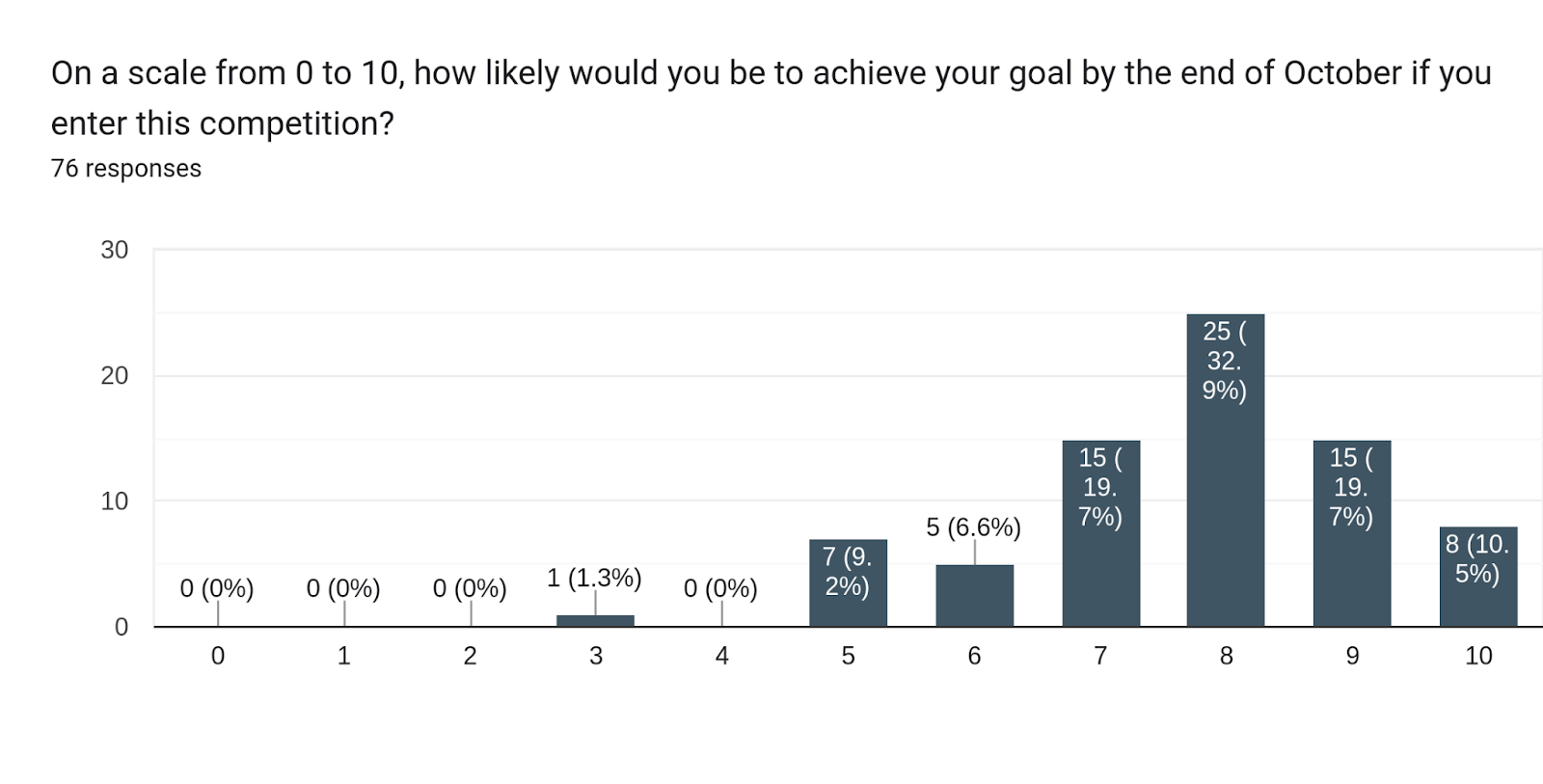Click the y-axis label 20
1543x784 pixels.
click(115, 376)
